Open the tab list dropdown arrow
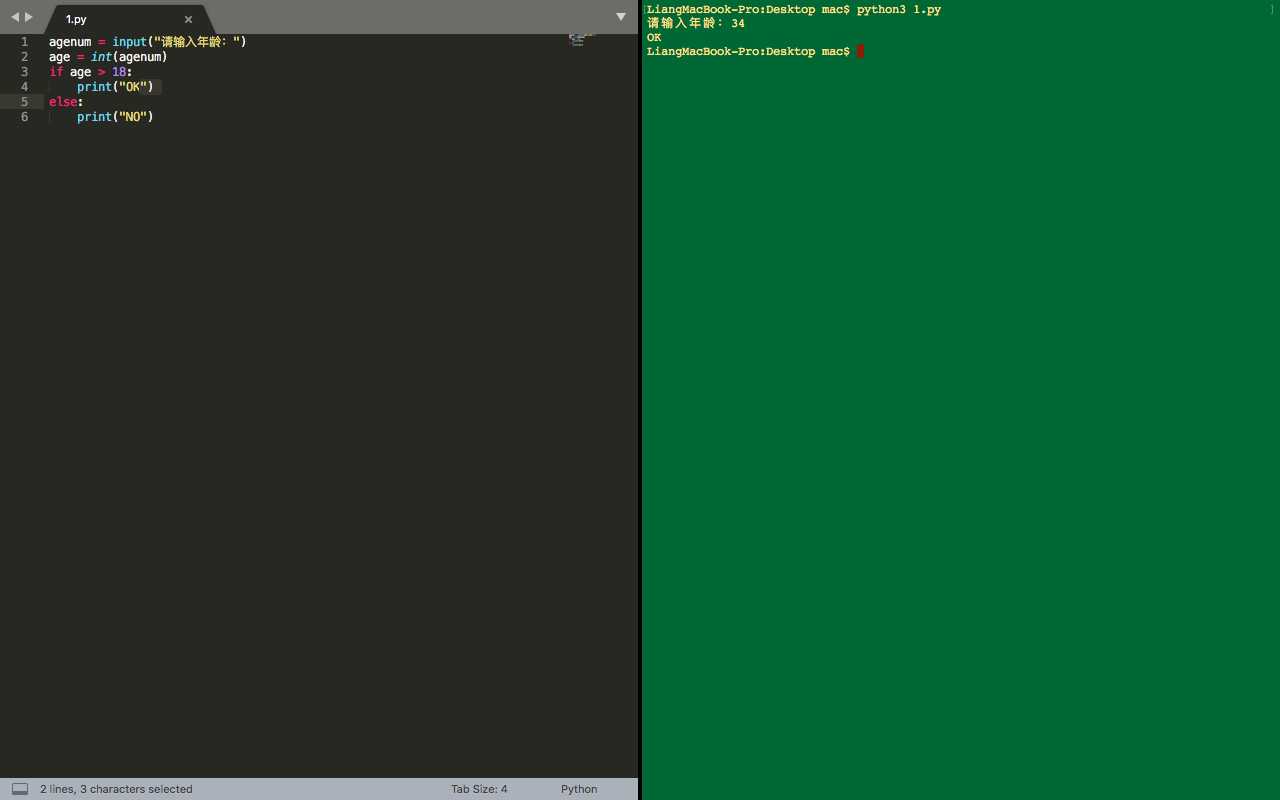This screenshot has height=800, width=1280. [x=620, y=17]
